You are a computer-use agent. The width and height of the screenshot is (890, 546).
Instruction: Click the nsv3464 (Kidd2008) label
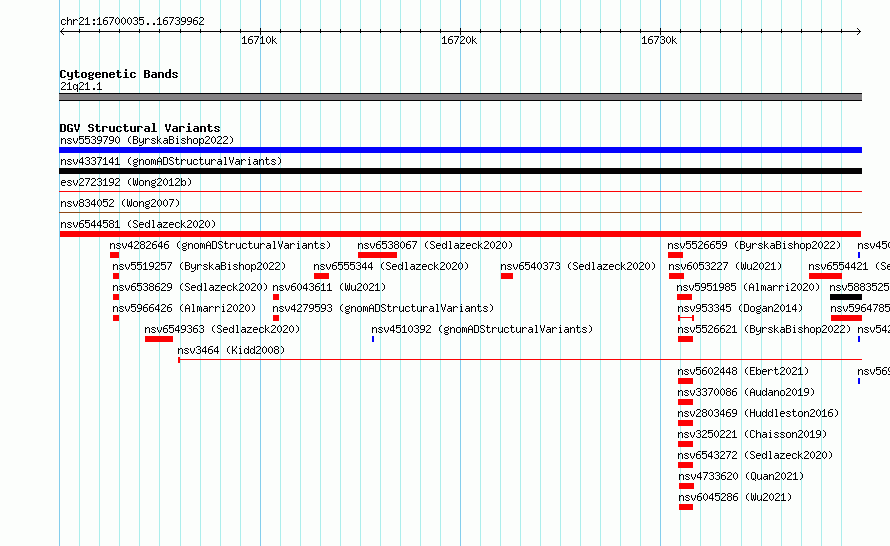(231, 350)
